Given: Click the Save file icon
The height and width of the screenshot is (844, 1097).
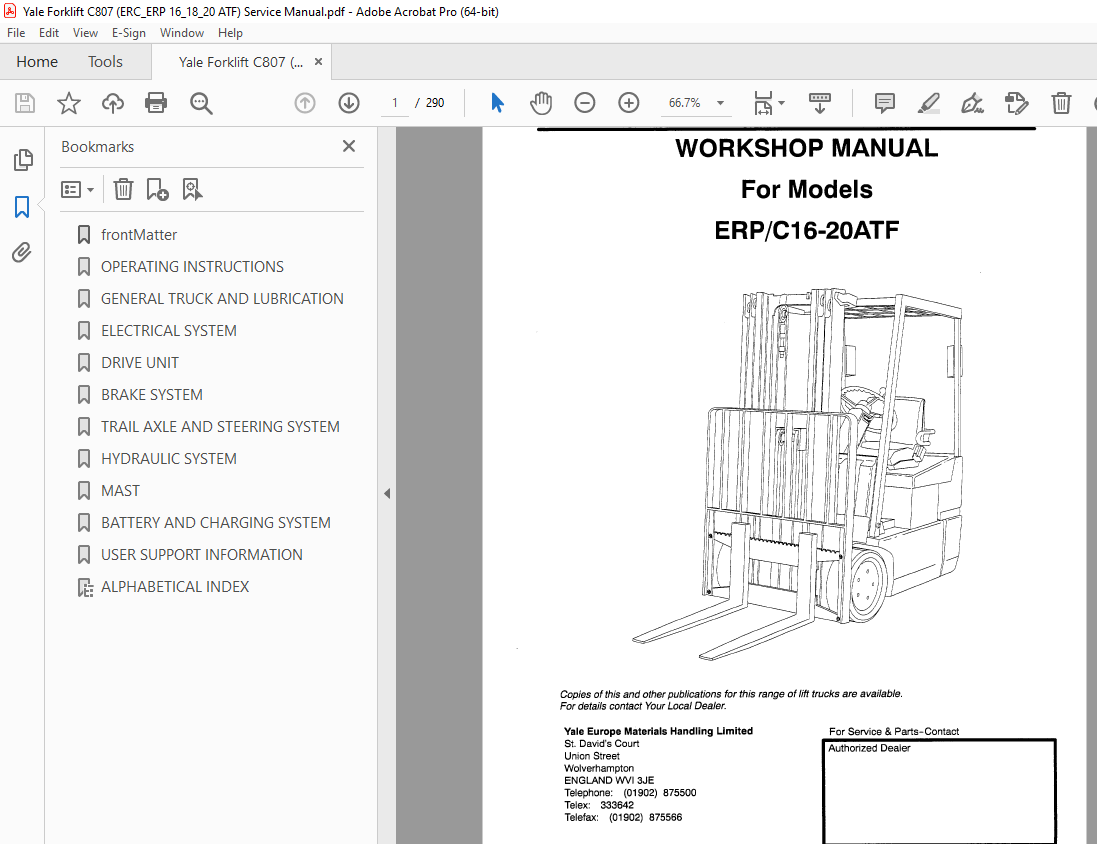Looking at the screenshot, I should pos(25,103).
